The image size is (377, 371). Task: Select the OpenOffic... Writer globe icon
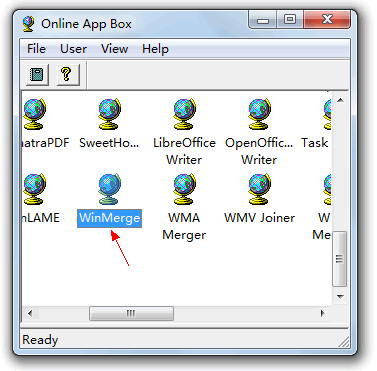[x=259, y=114]
